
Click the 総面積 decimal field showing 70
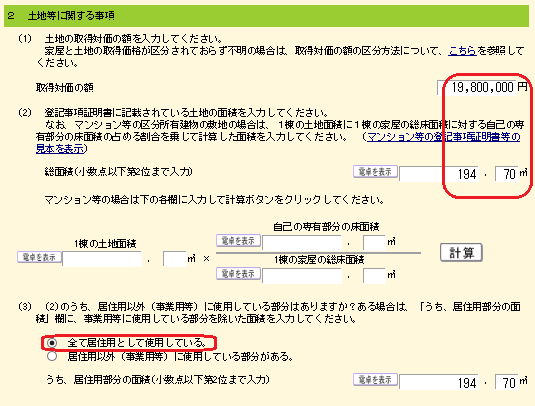506,174
